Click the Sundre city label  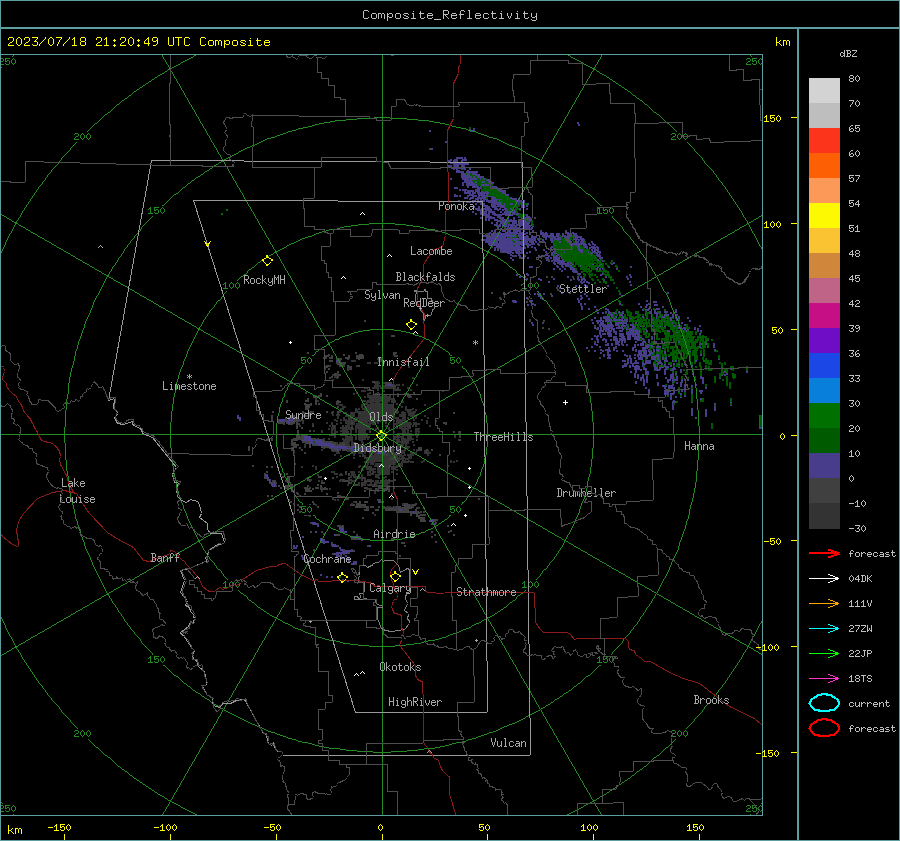click(x=303, y=414)
